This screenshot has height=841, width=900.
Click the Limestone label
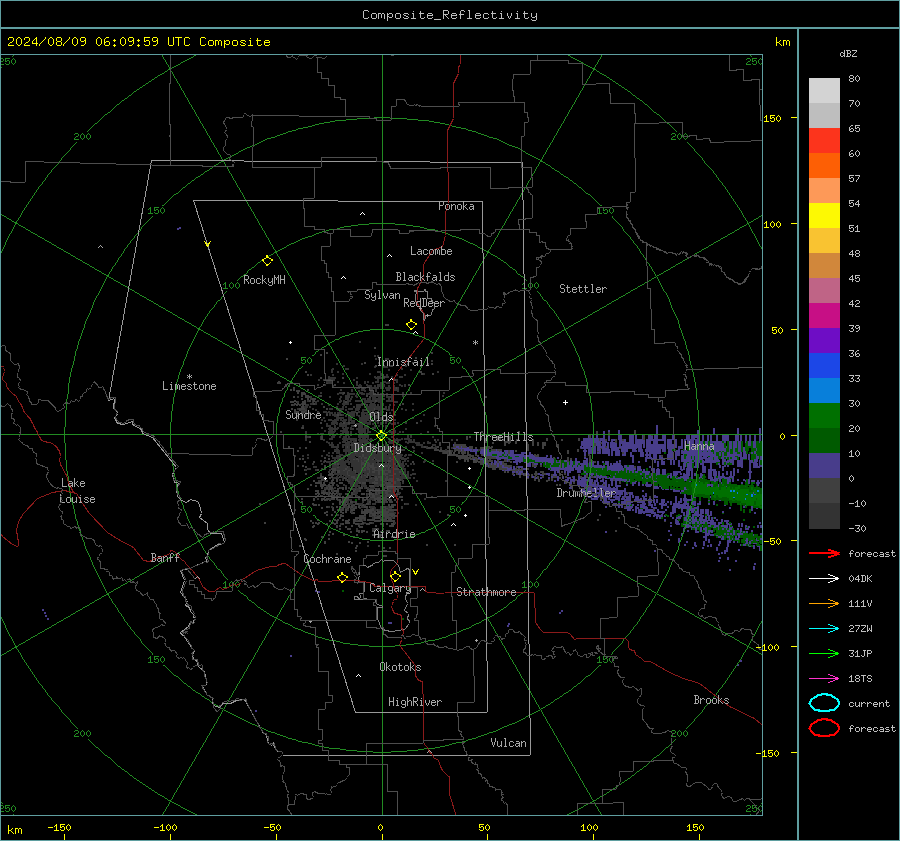click(189, 386)
